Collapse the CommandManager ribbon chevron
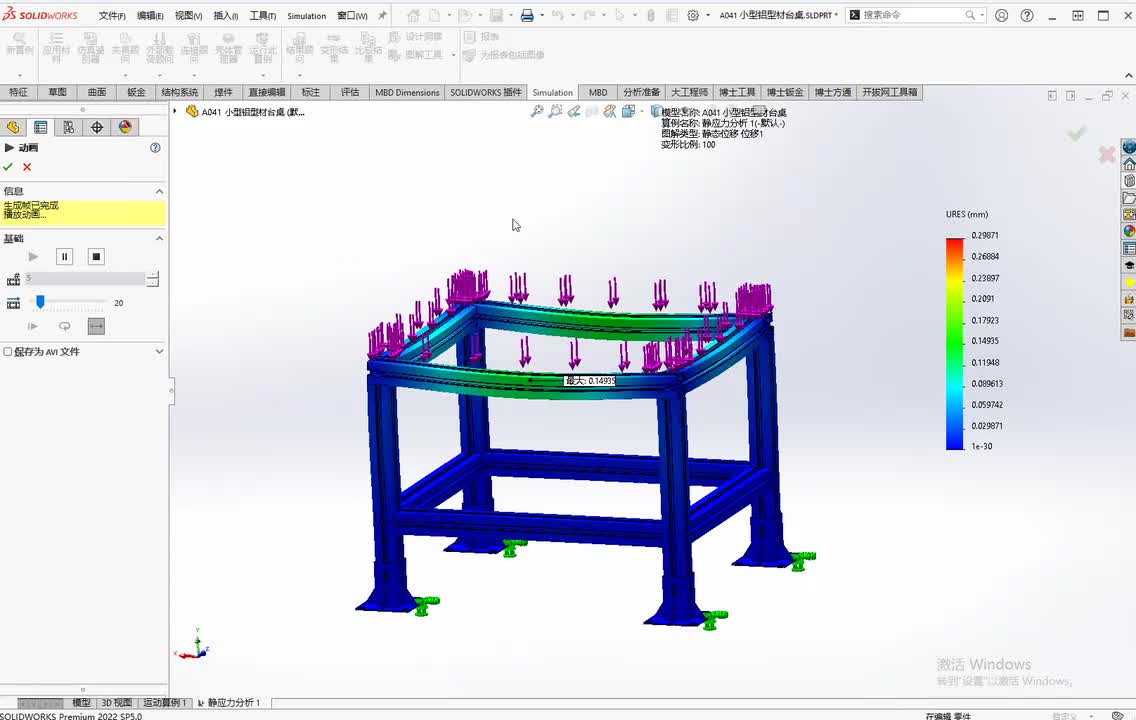Viewport: 1136px width, 720px height. click(1128, 75)
